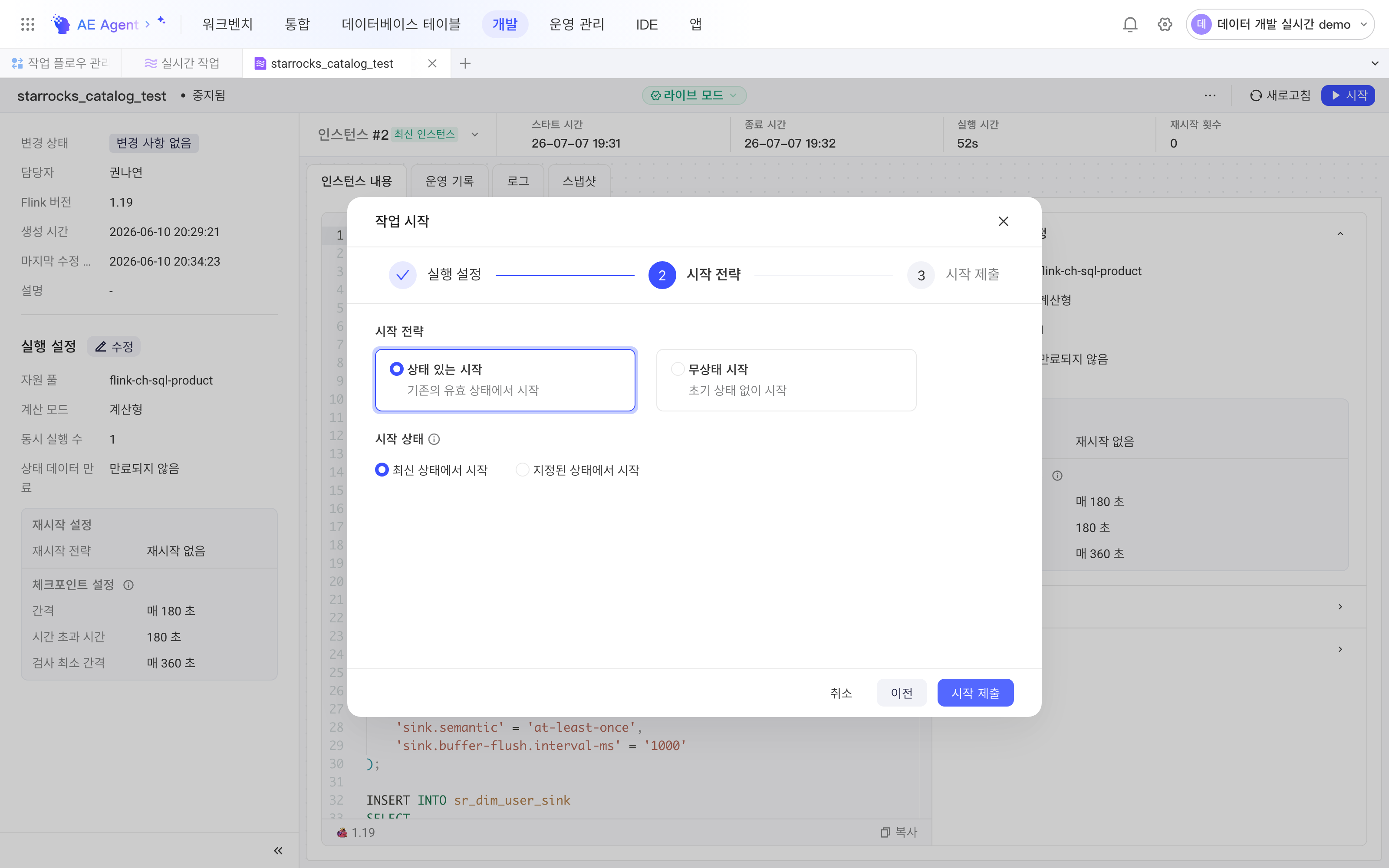Expand the tab list chevron at right

click(1375, 63)
